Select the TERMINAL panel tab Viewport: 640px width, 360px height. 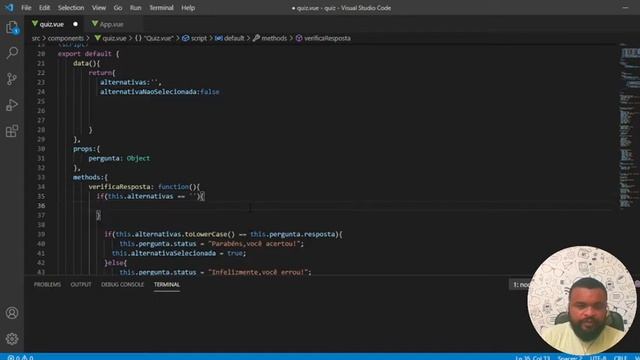(167, 284)
